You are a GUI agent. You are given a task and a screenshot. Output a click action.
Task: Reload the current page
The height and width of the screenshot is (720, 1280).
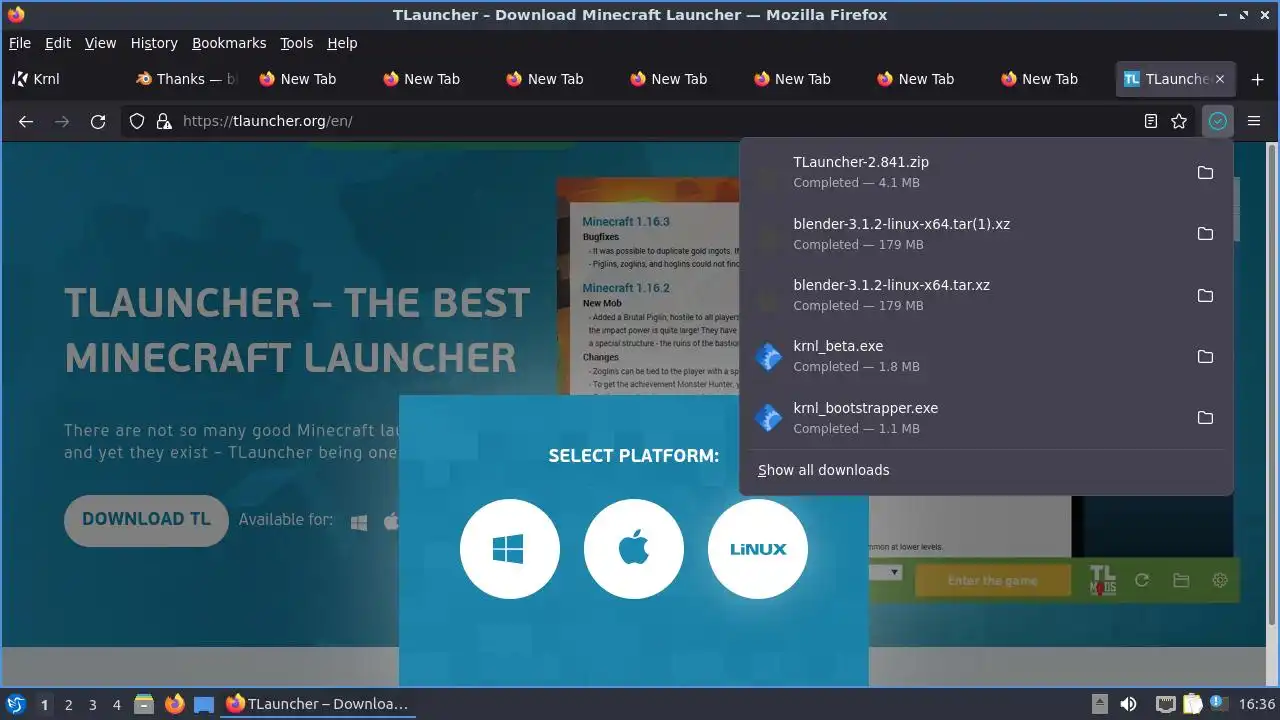98,121
